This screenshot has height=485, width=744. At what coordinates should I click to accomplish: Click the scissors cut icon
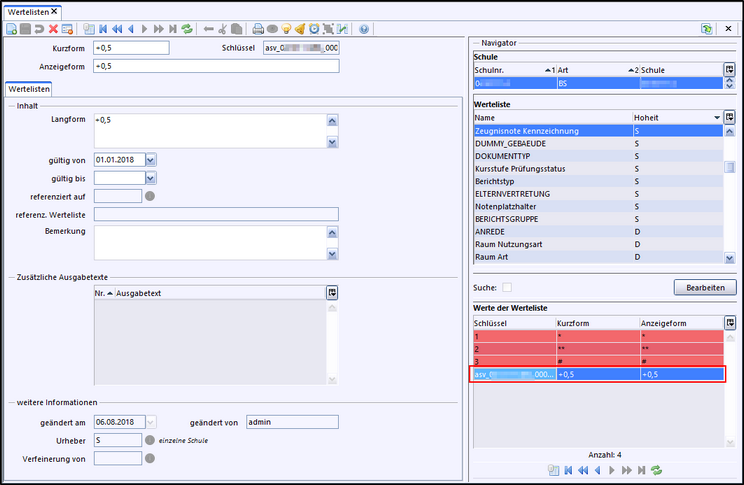coord(223,29)
